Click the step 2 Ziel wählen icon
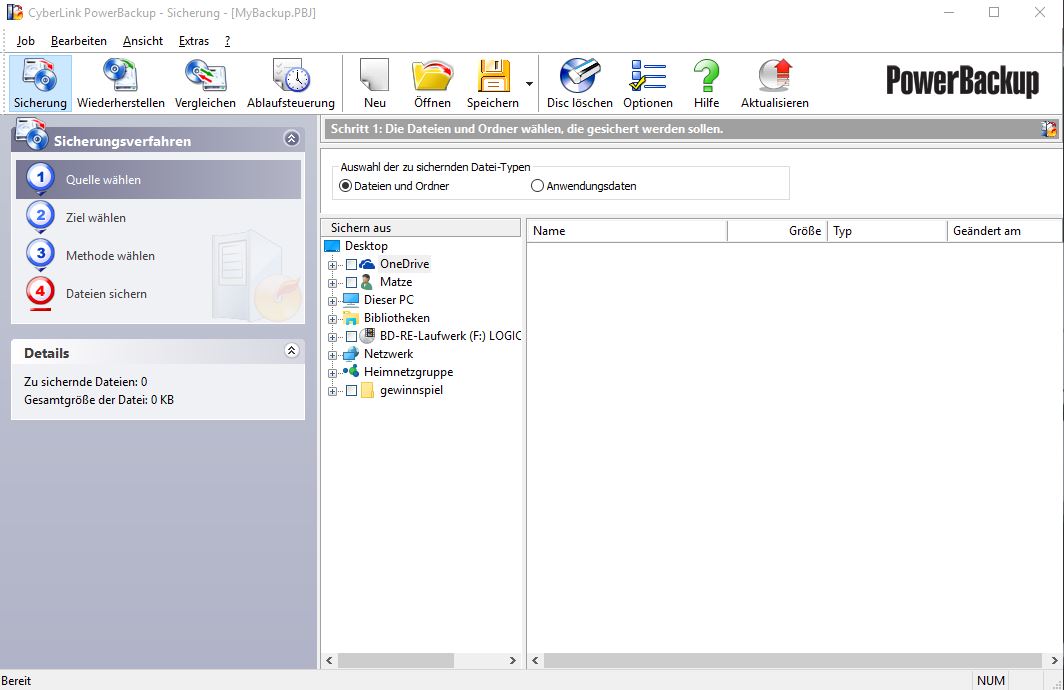 click(41, 217)
